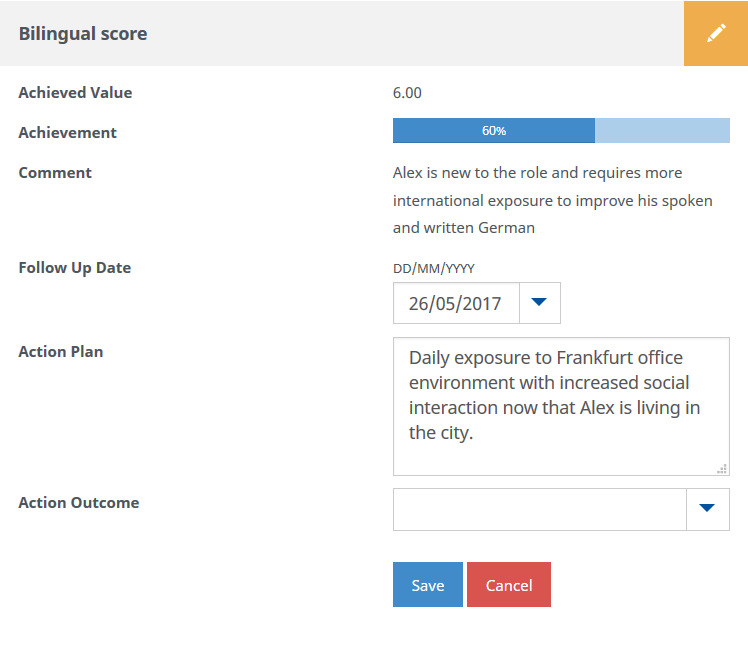Focus the date field showing 26/05/2017
748x645 pixels.
(456, 303)
